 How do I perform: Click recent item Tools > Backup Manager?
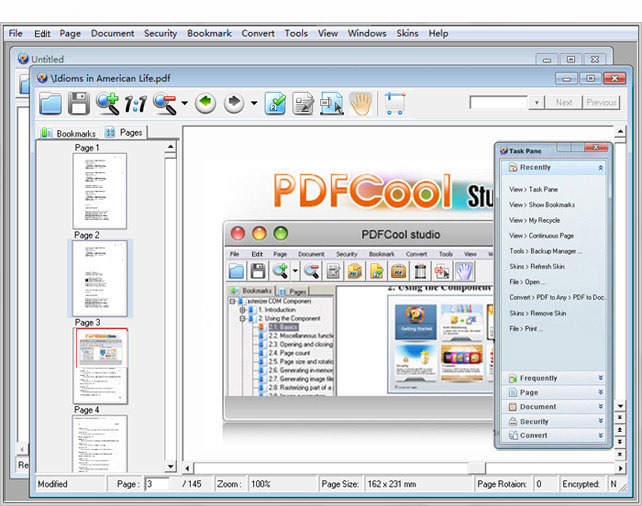pos(546,251)
